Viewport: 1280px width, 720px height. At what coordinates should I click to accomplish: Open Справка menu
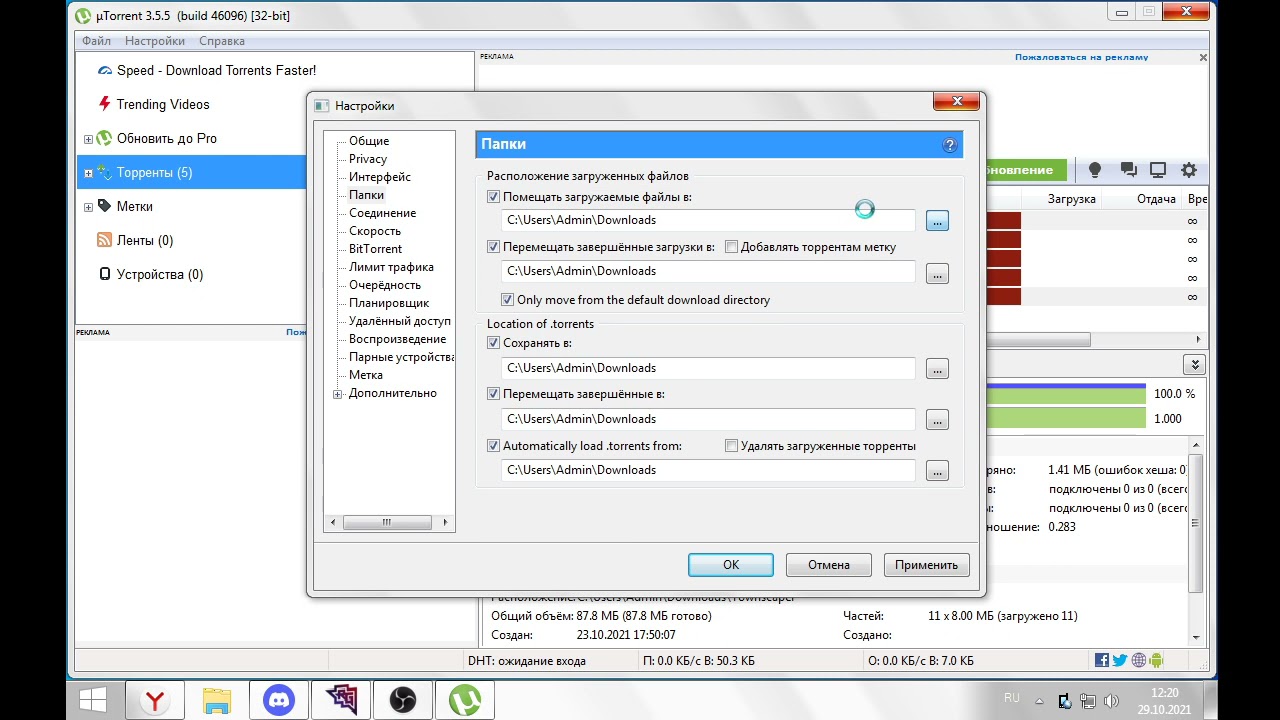(222, 41)
